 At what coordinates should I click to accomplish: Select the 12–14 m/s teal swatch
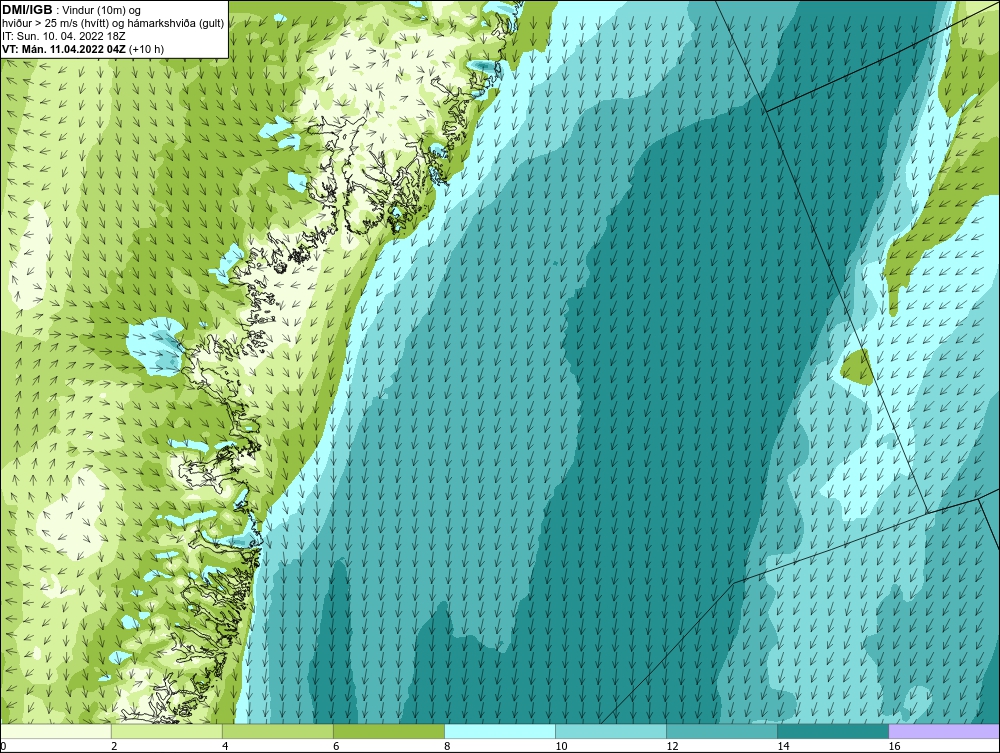722,731
